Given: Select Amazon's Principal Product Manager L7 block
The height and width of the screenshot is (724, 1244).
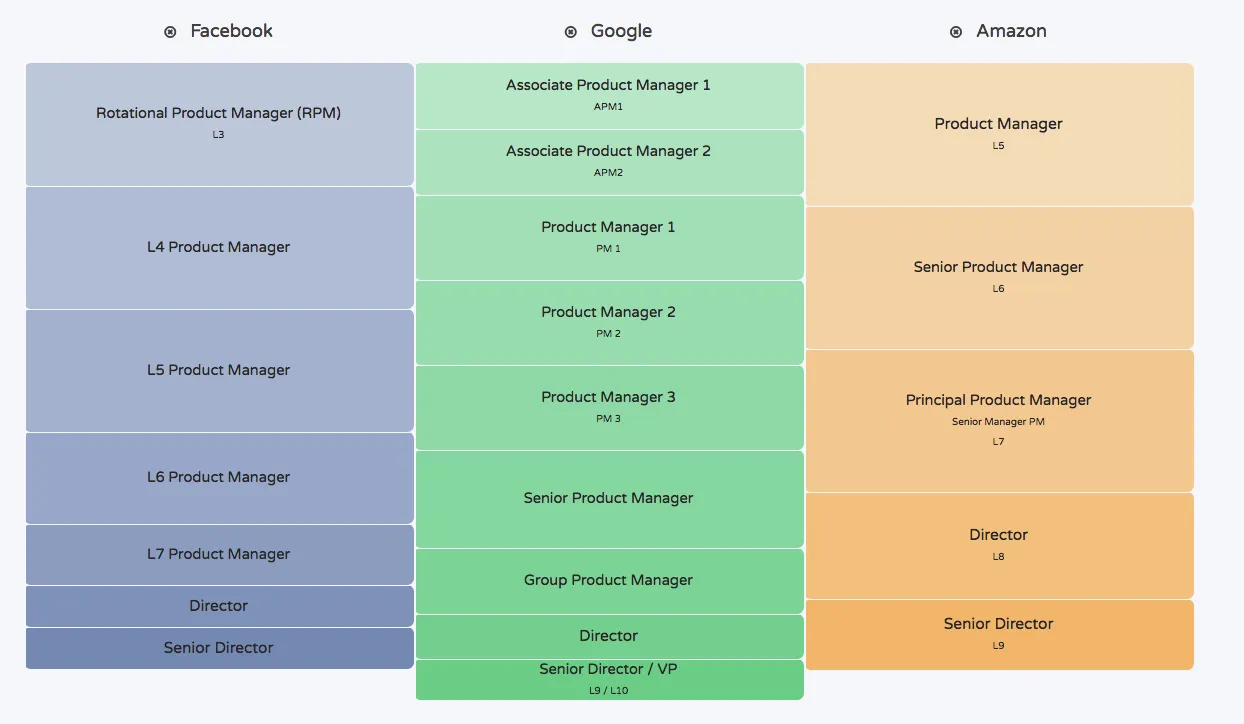Looking at the screenshot, I should [998, 420].
